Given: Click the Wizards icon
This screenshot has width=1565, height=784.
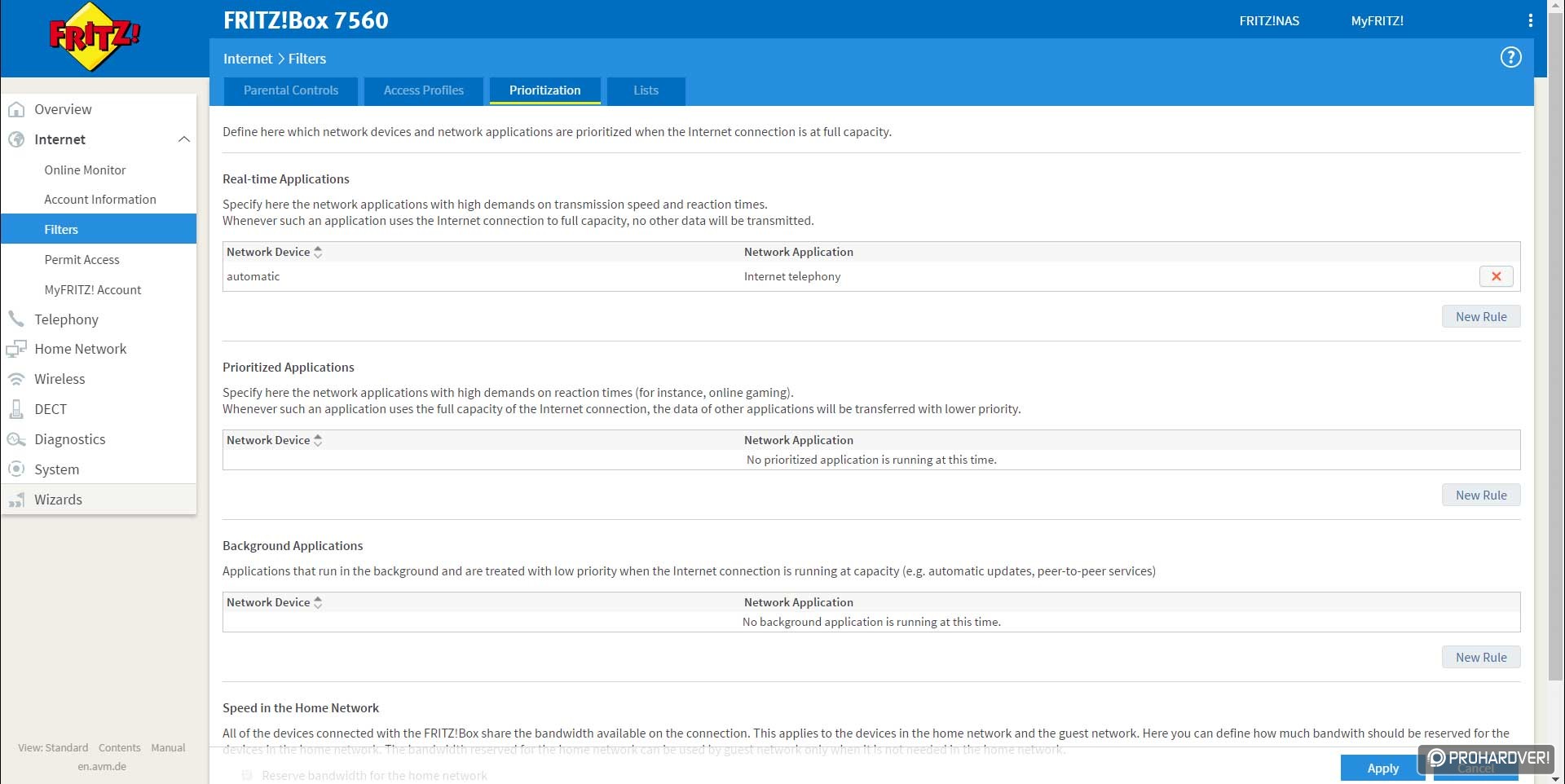Looking at the screenshot, I should tap(16, 500).
